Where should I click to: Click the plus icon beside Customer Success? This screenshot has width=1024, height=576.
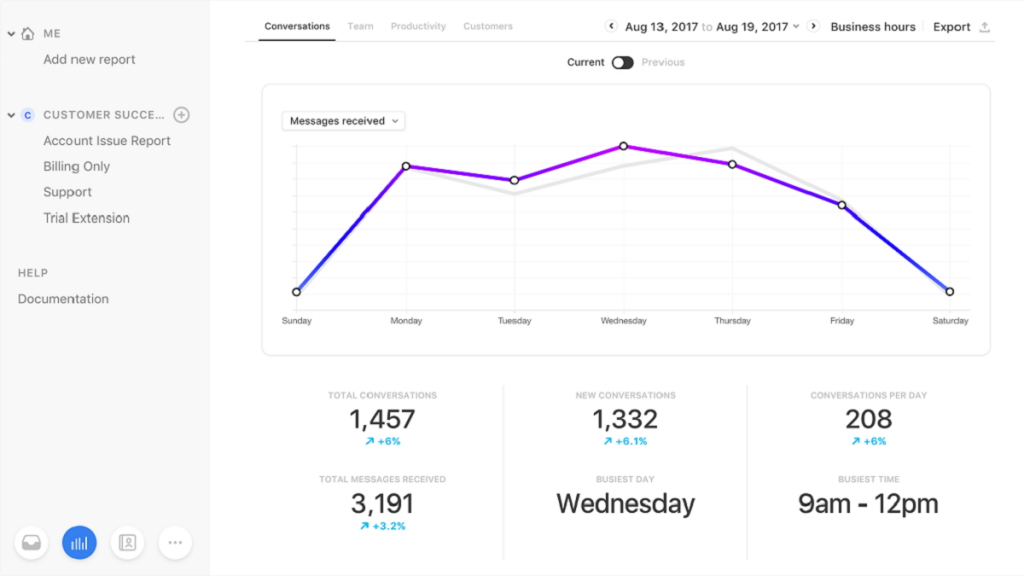point(181,114)
